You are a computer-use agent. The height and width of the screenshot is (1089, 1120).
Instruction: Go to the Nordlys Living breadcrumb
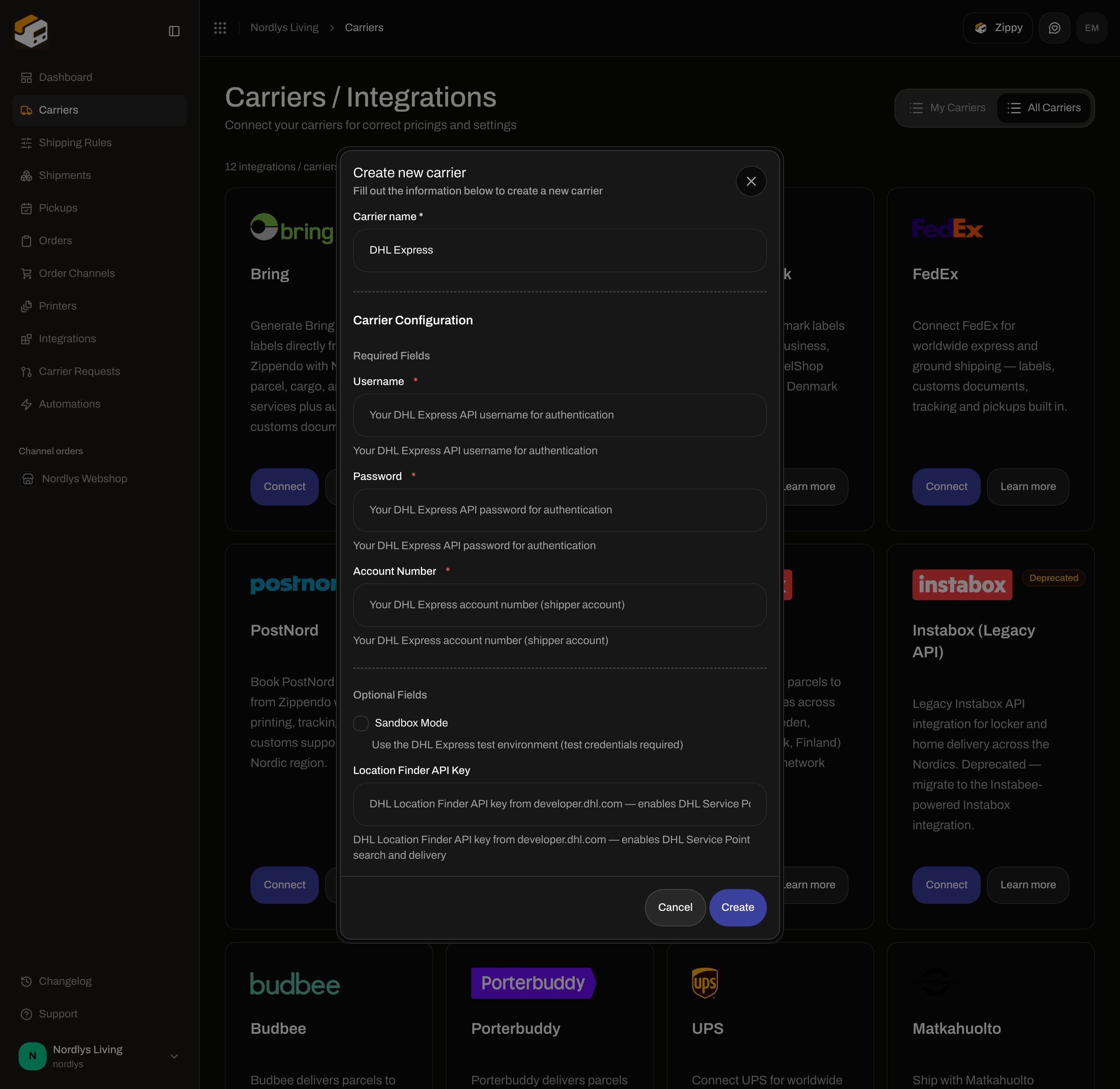pyautogui.click(x=284, y=28)
